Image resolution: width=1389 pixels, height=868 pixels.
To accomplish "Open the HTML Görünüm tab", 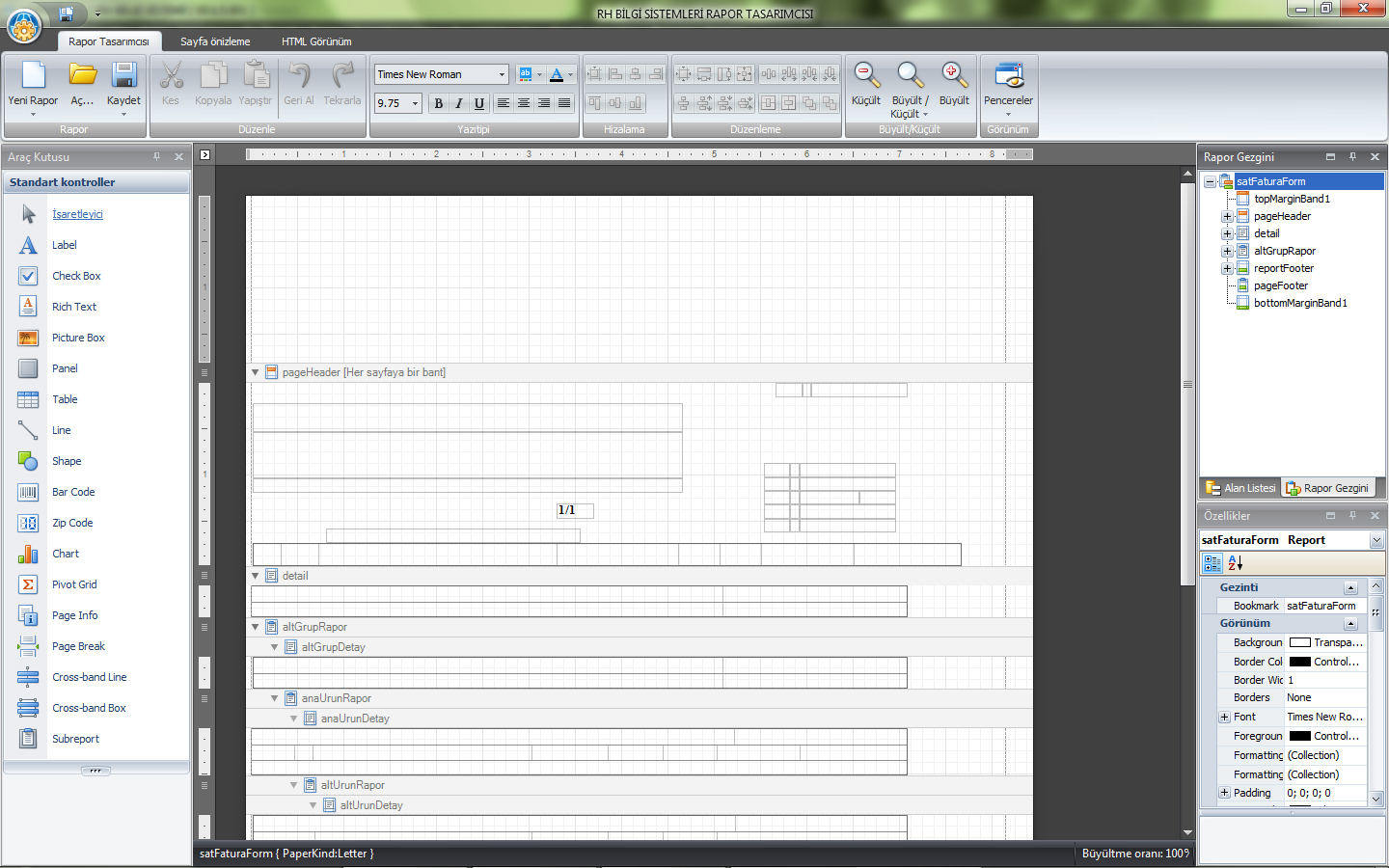I will (x=316, y=41).
